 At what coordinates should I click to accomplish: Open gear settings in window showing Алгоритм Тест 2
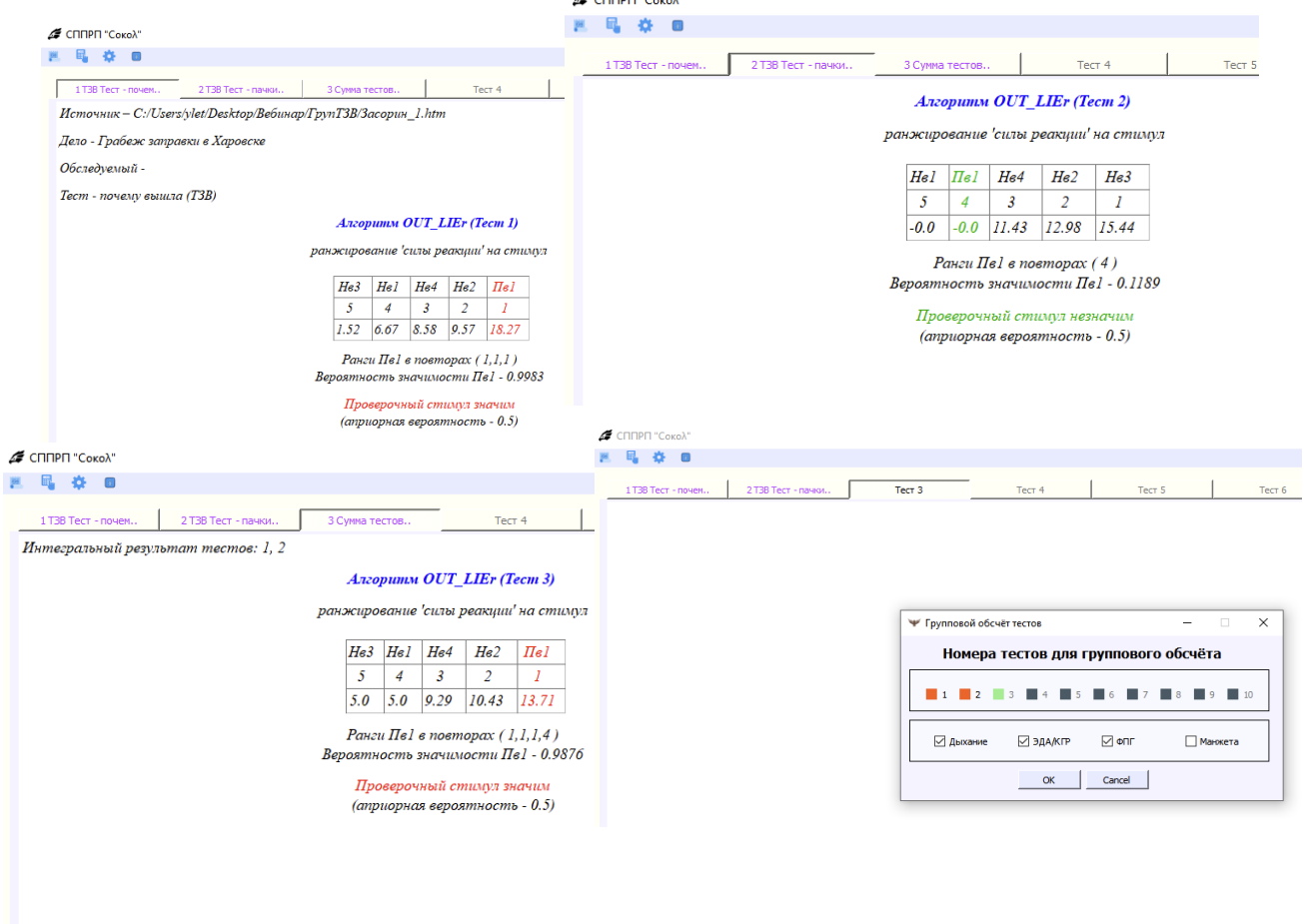point(646,26)
